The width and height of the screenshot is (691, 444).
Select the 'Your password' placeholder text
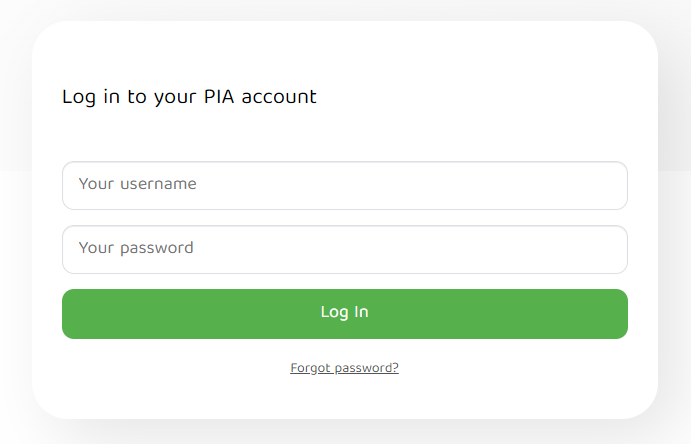click(136, 248)
